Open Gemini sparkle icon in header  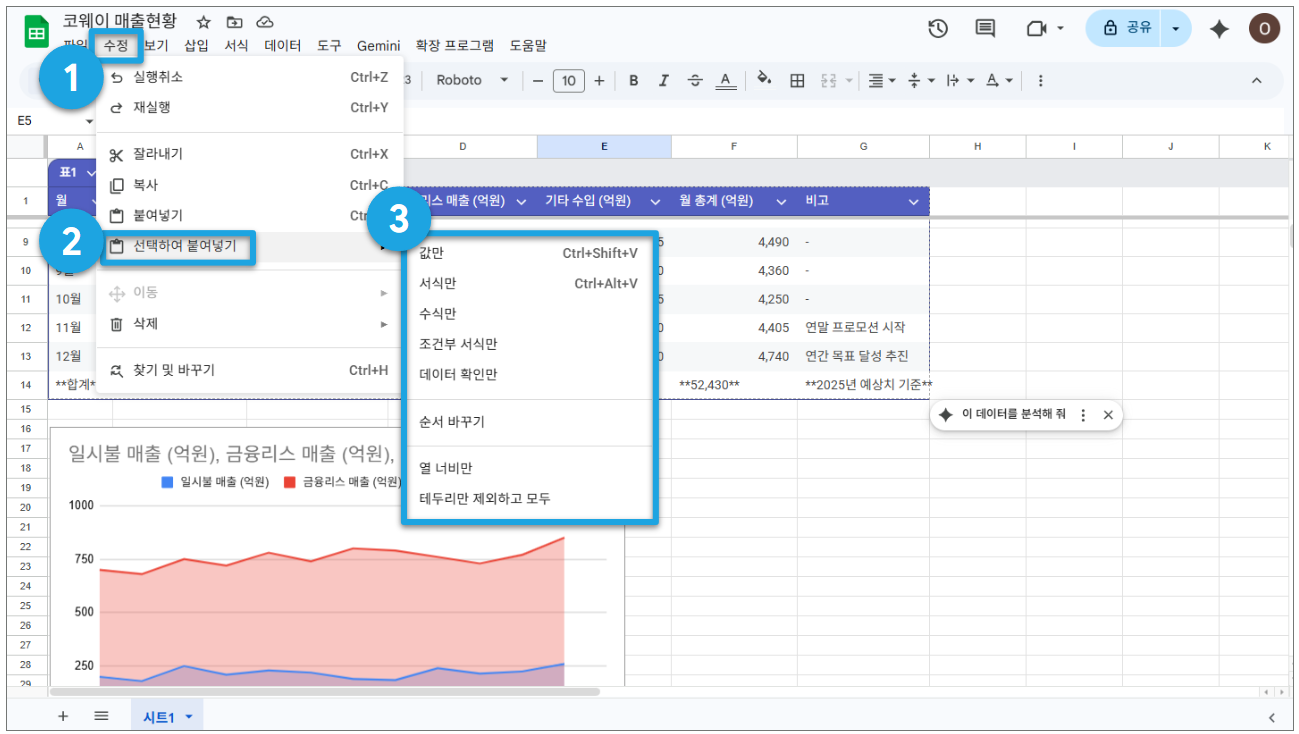(1219, 29)
